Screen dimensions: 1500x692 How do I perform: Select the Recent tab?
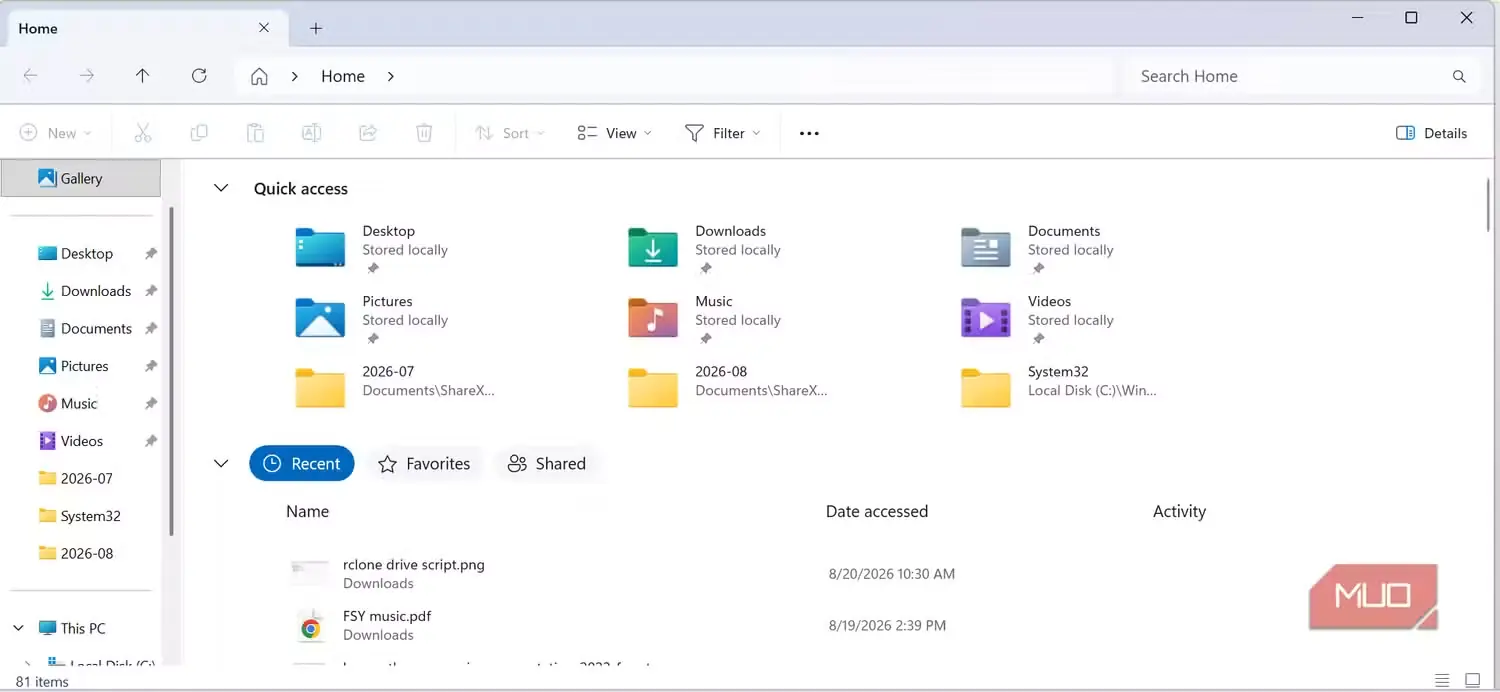[302, 463]
